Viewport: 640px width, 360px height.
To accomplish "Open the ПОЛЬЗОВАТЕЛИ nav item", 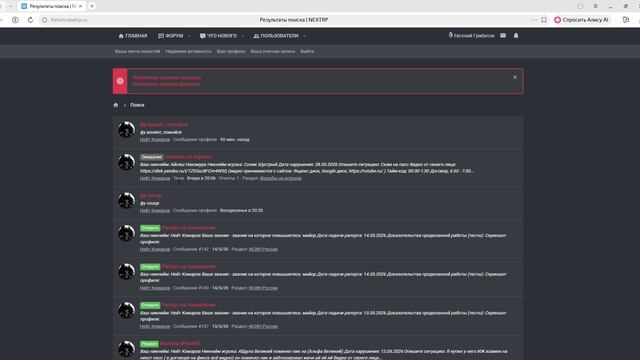I will coord(276,36).
